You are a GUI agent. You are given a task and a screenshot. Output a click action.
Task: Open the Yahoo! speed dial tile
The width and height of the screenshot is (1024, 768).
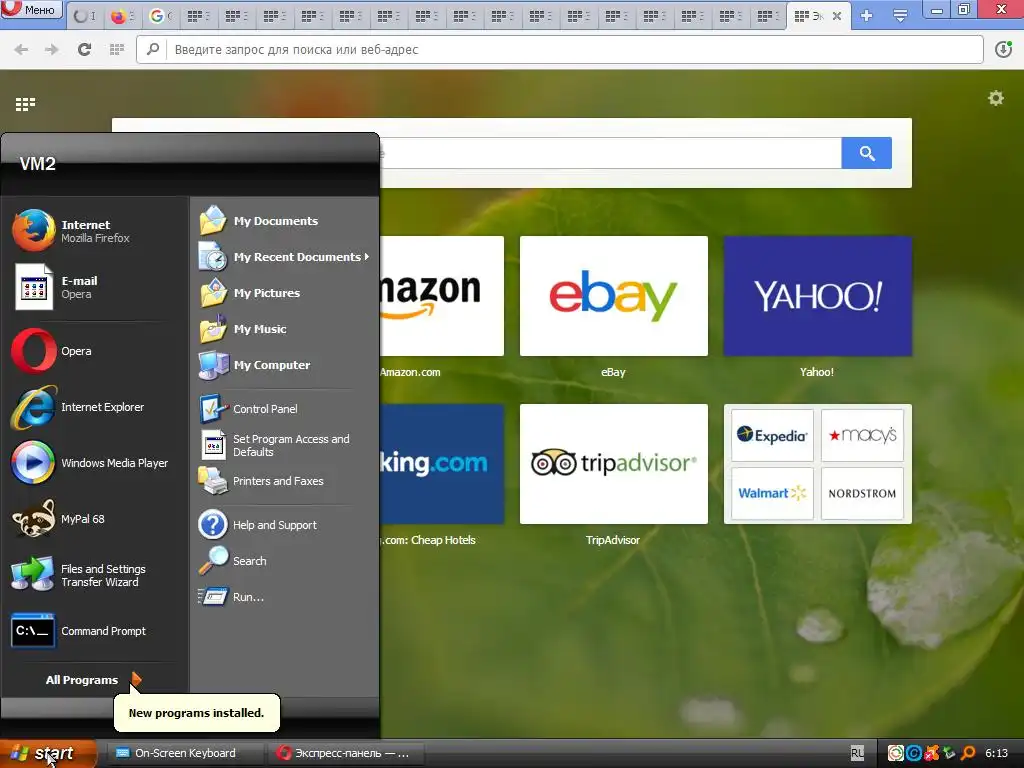[x=818, y=296]
